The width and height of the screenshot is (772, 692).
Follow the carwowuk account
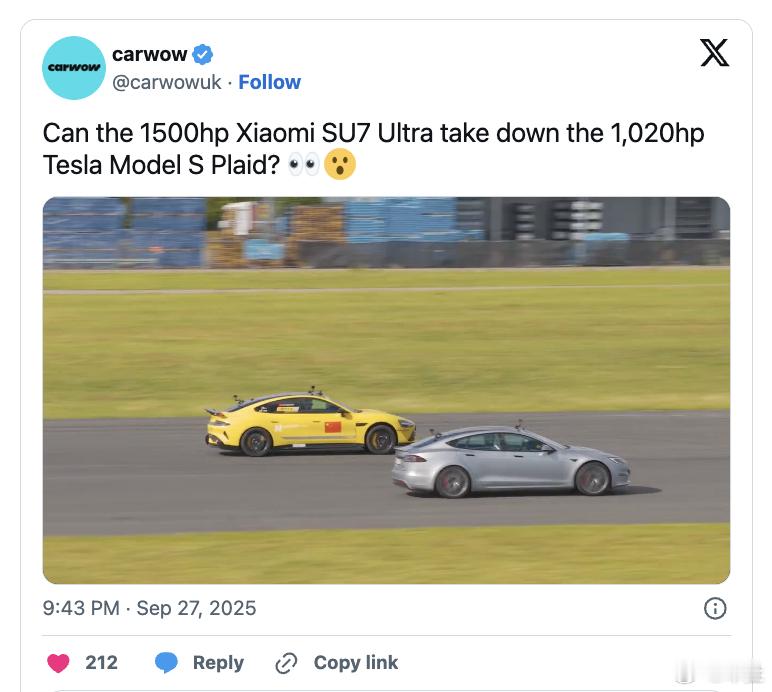click(x=269, y=82)
